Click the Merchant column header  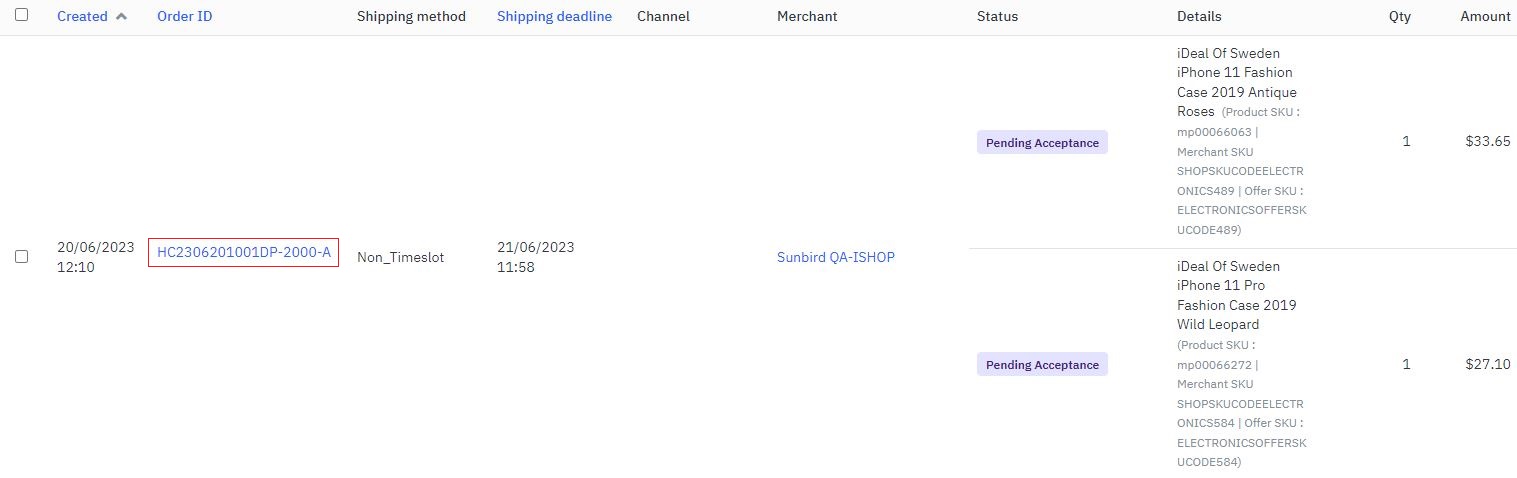[807, 17]
